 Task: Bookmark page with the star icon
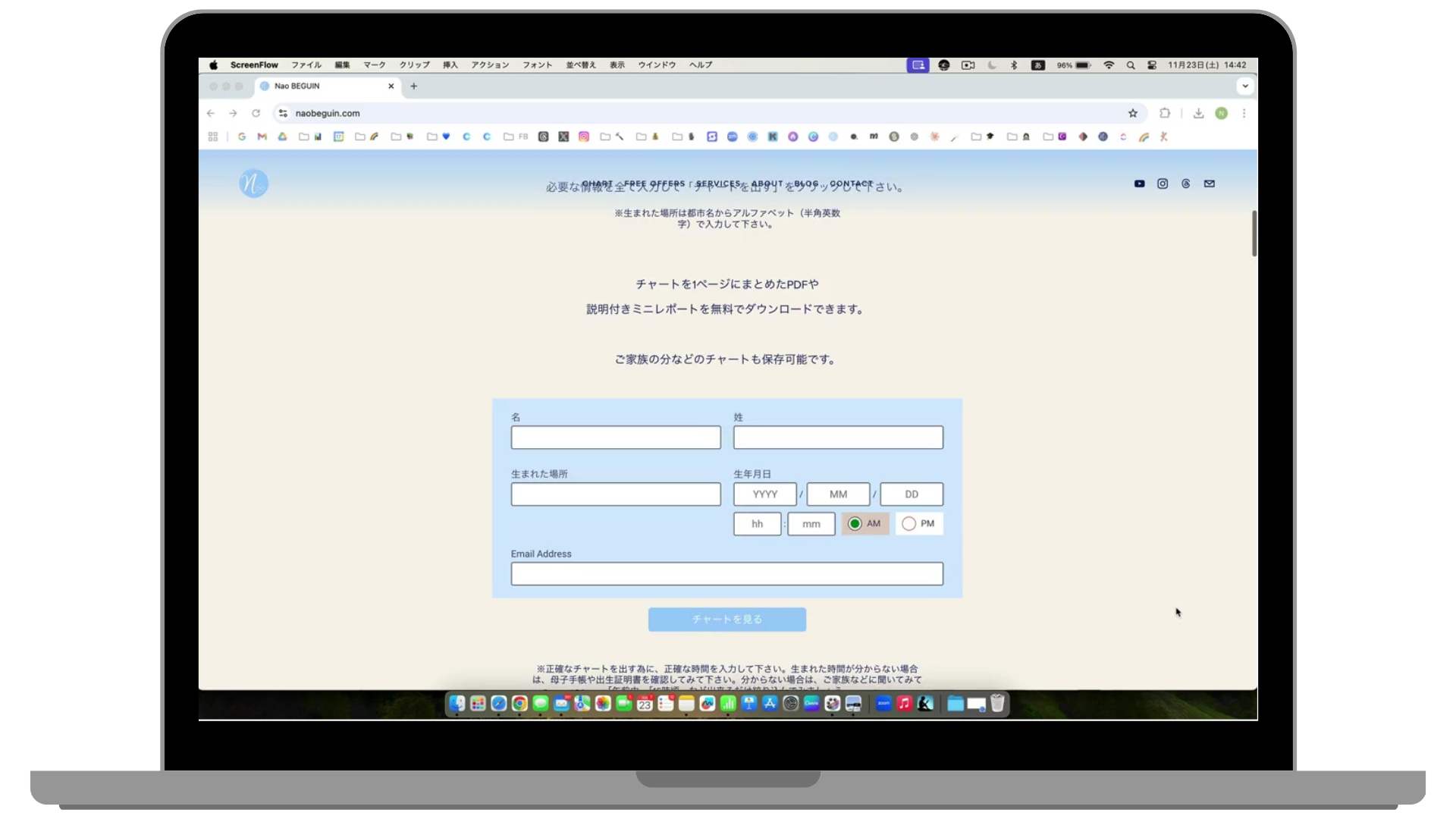[x=1133, y=113]
